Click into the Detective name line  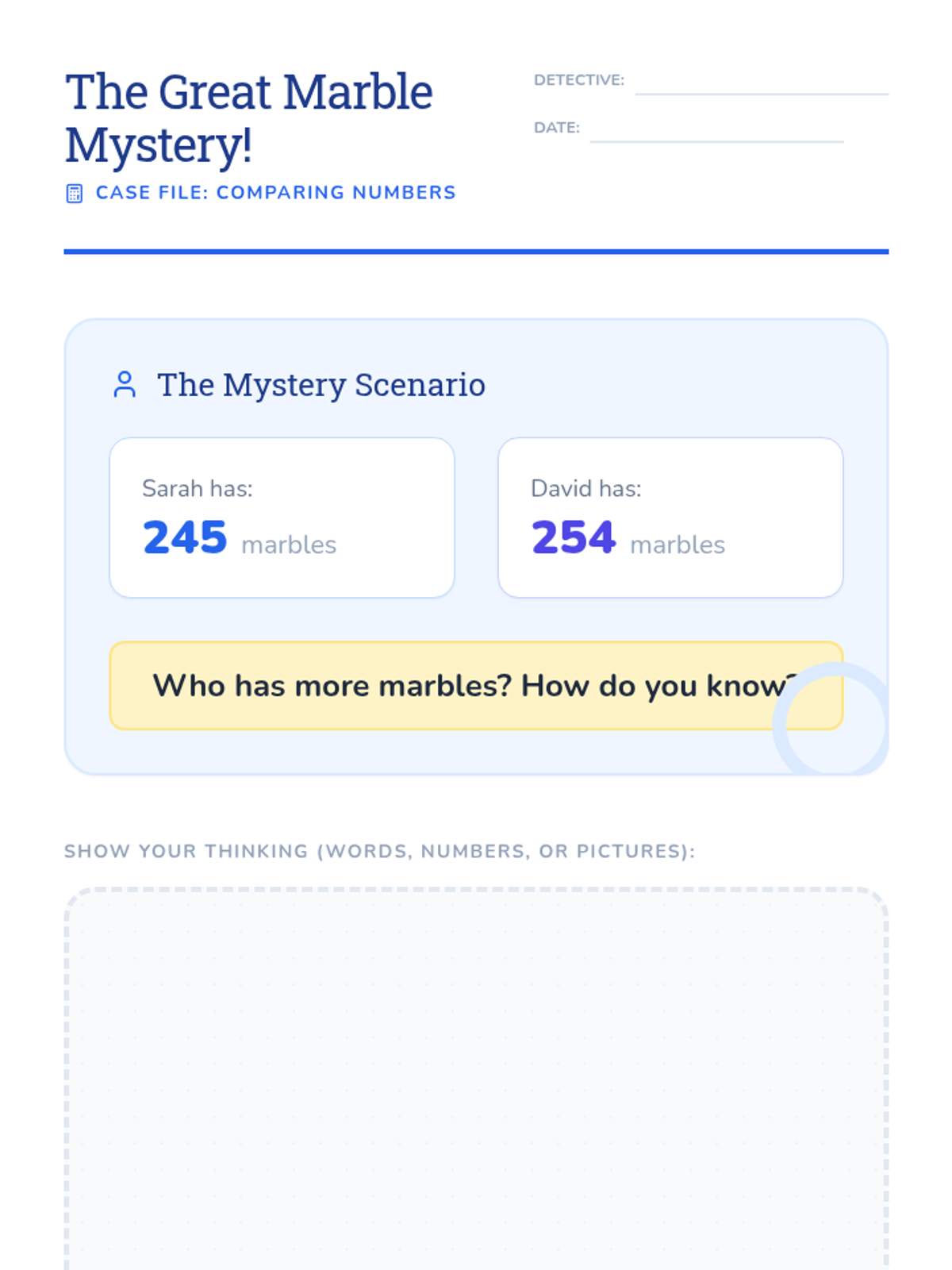coord(761,84)
